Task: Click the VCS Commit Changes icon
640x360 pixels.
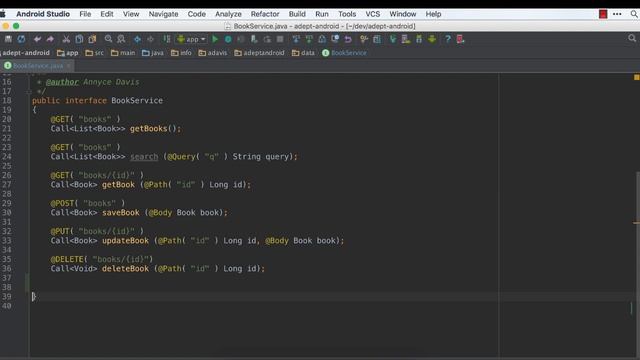Action: point(309,39)
